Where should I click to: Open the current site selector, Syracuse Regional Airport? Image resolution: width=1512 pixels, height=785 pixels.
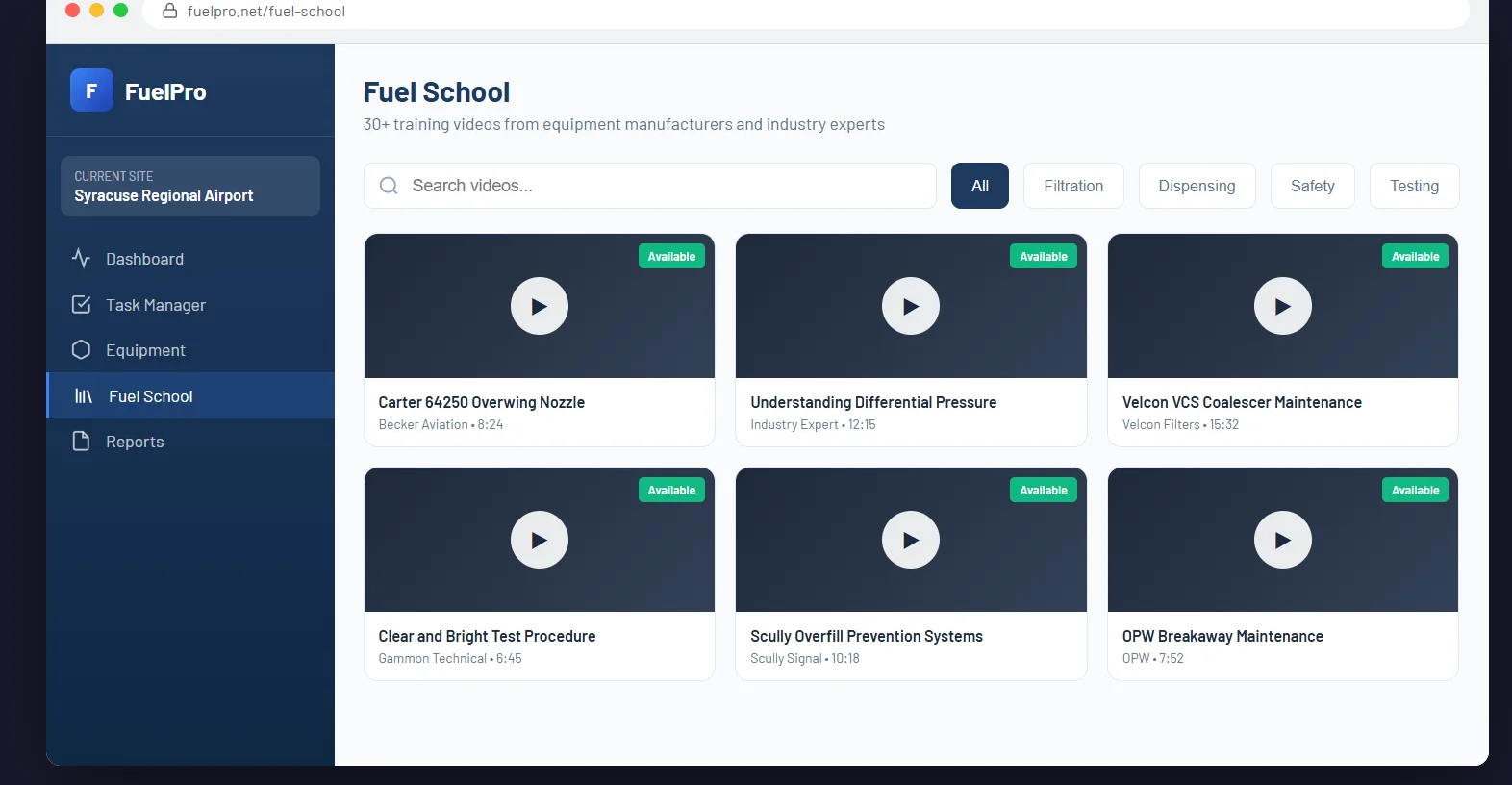click(190, 187)
